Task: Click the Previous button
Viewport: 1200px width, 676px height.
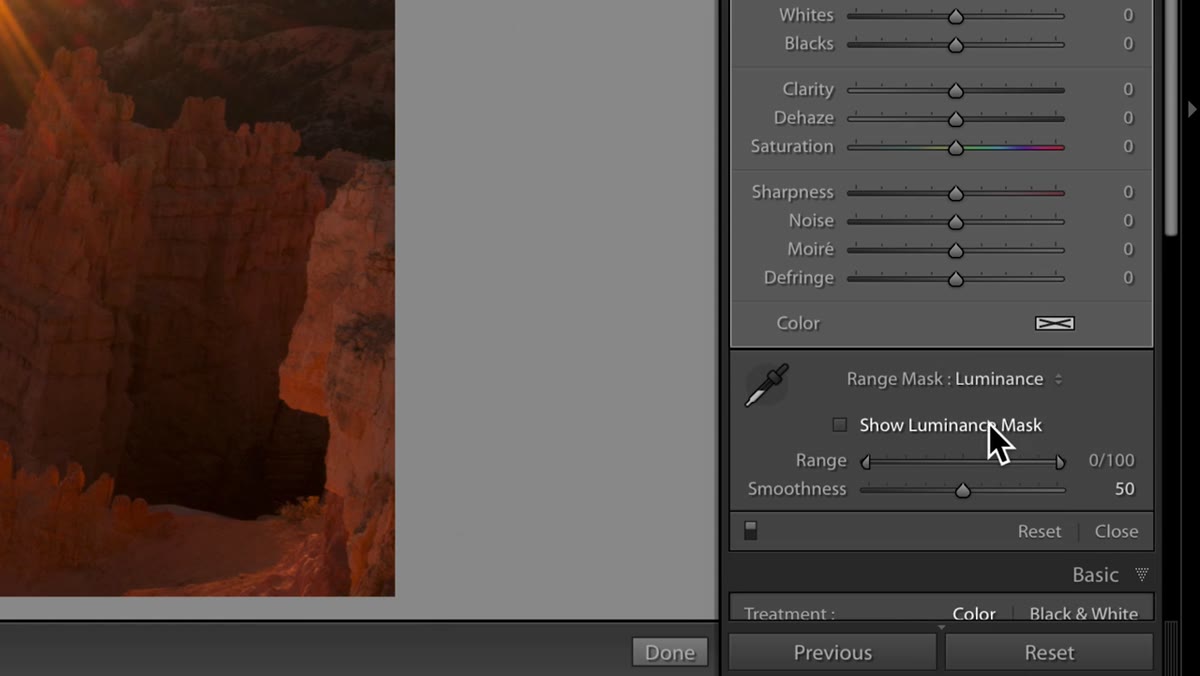Action: [x=832, y=652]
